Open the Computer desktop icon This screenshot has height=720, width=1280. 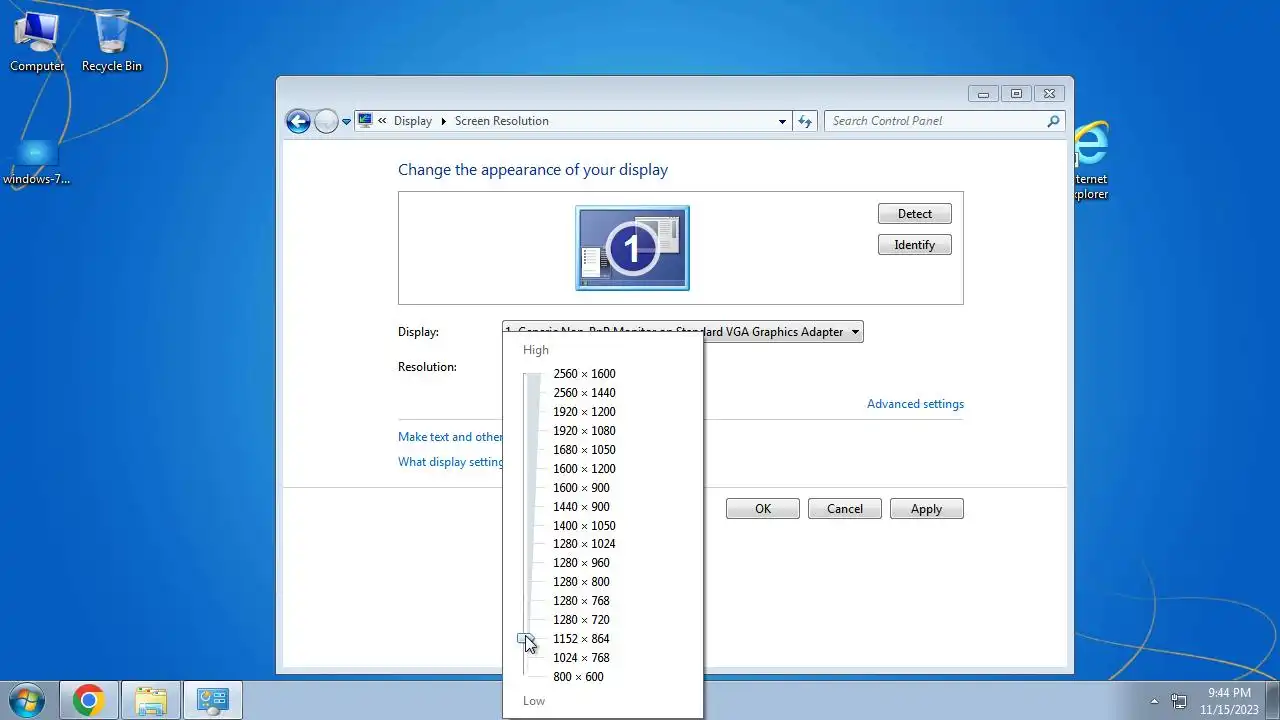[37, 41]
